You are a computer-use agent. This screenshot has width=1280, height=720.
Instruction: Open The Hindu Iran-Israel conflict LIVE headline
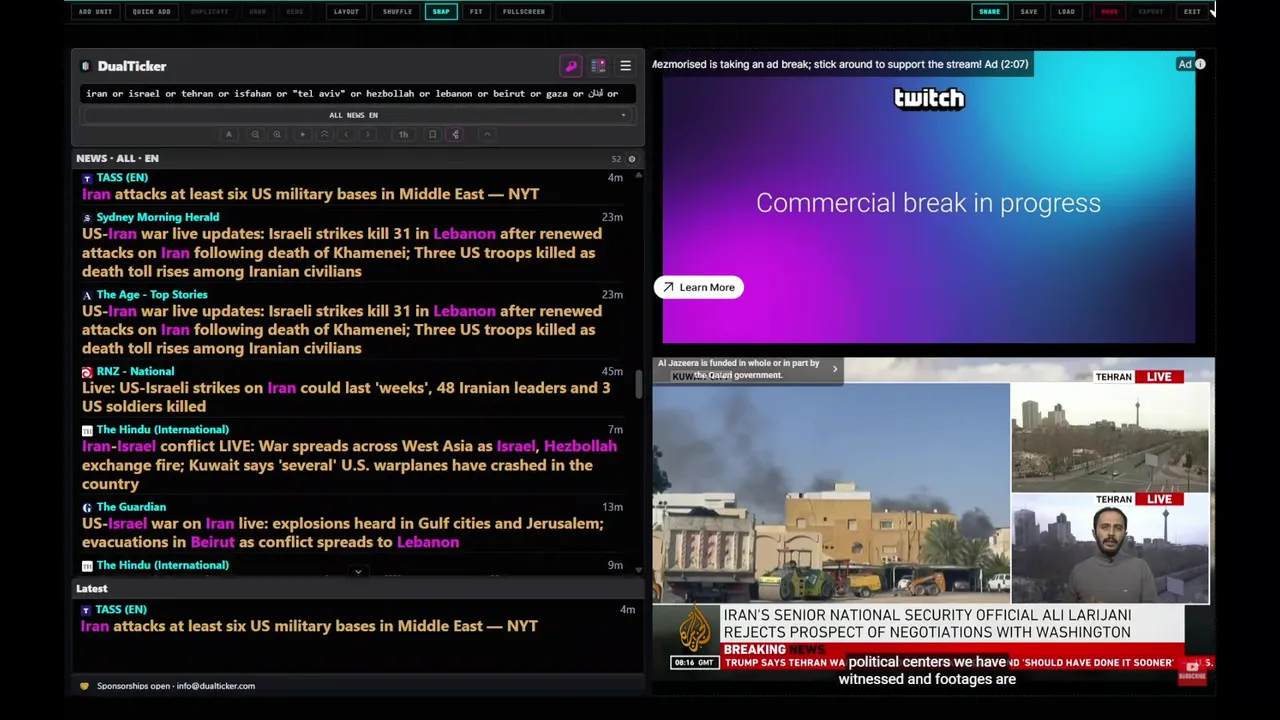[350, 465]
